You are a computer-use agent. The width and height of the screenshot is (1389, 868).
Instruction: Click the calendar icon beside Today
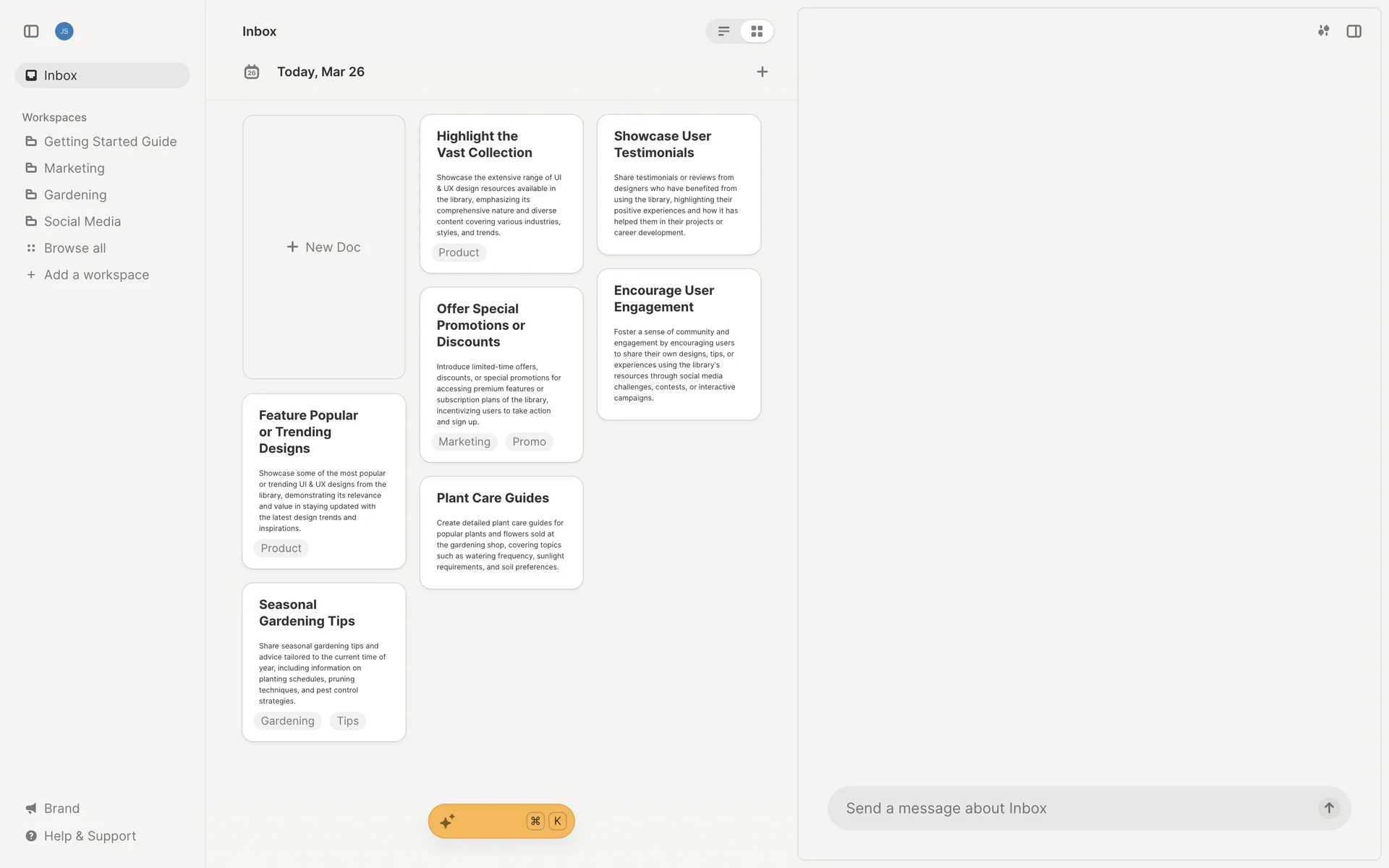click(x=251, y=72)
